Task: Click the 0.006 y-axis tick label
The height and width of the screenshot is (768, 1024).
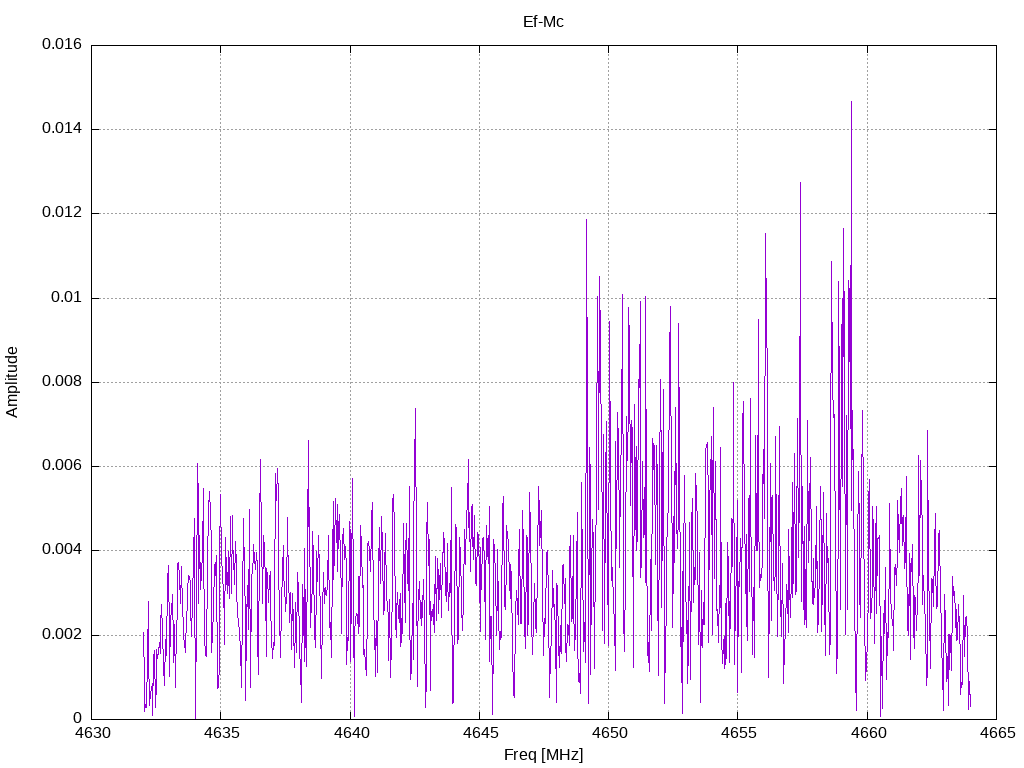Action: tap(62, 466)
